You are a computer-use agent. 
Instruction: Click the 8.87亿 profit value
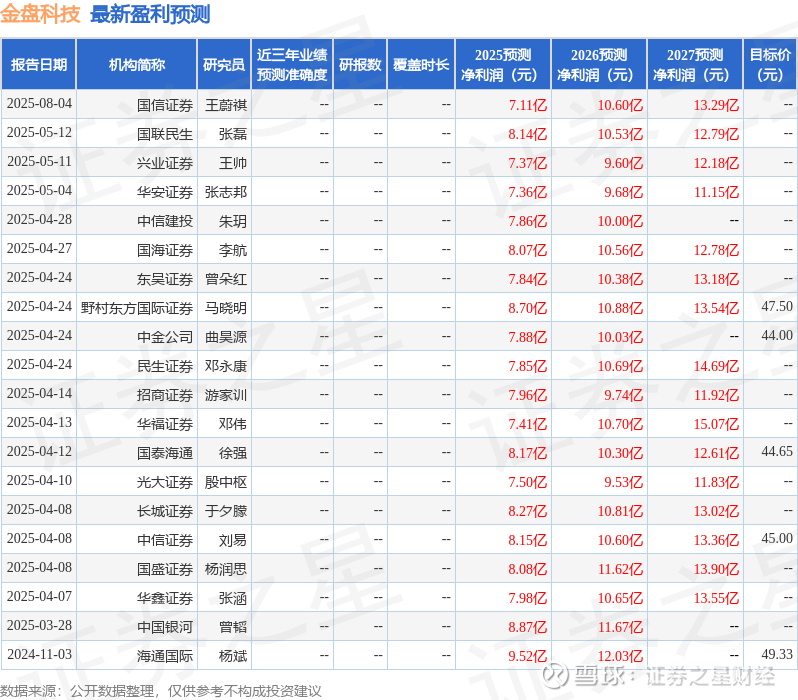point(528,628)
